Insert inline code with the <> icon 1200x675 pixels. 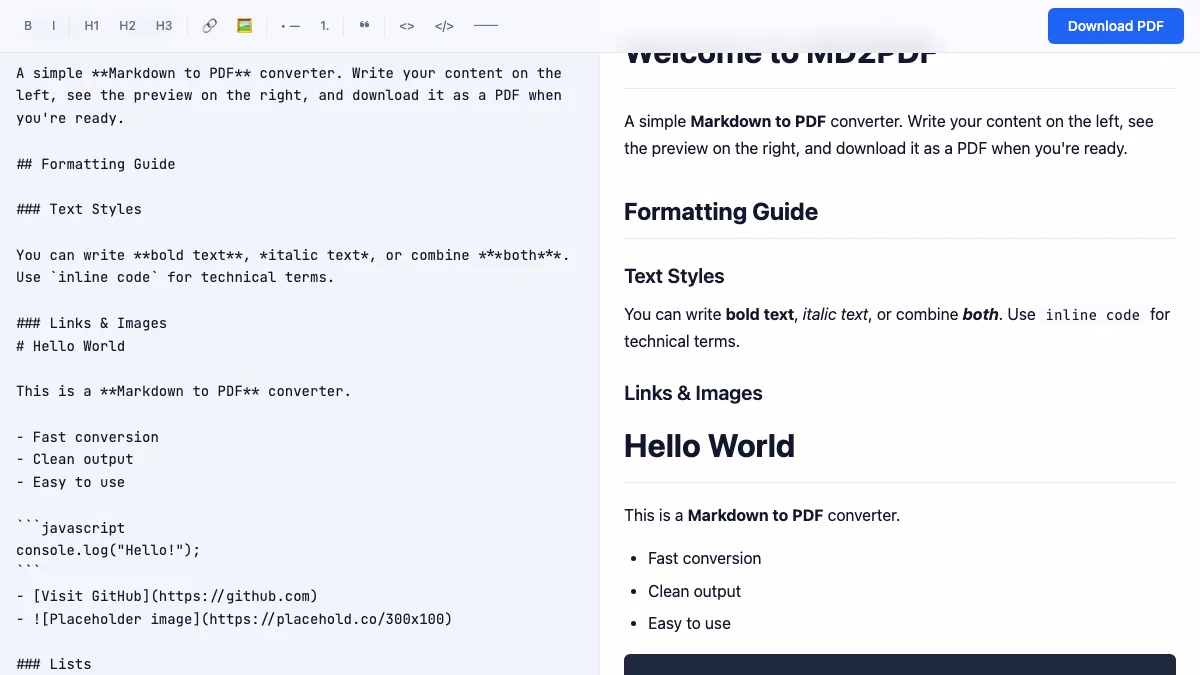(x=406, y=25)
